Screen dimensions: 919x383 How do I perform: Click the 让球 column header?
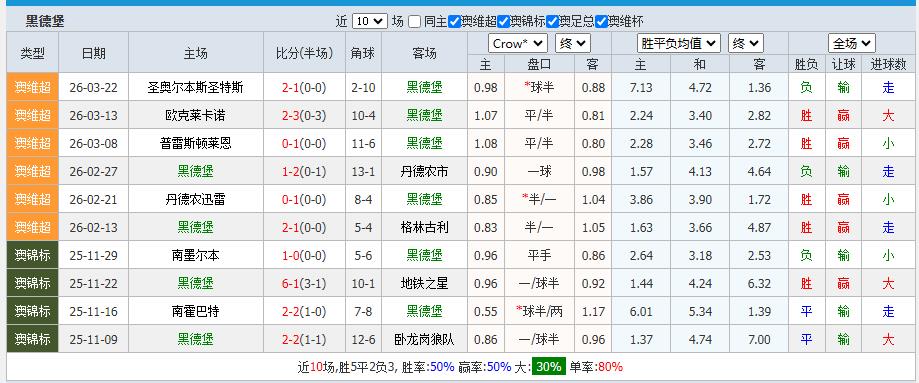point(843,65)
